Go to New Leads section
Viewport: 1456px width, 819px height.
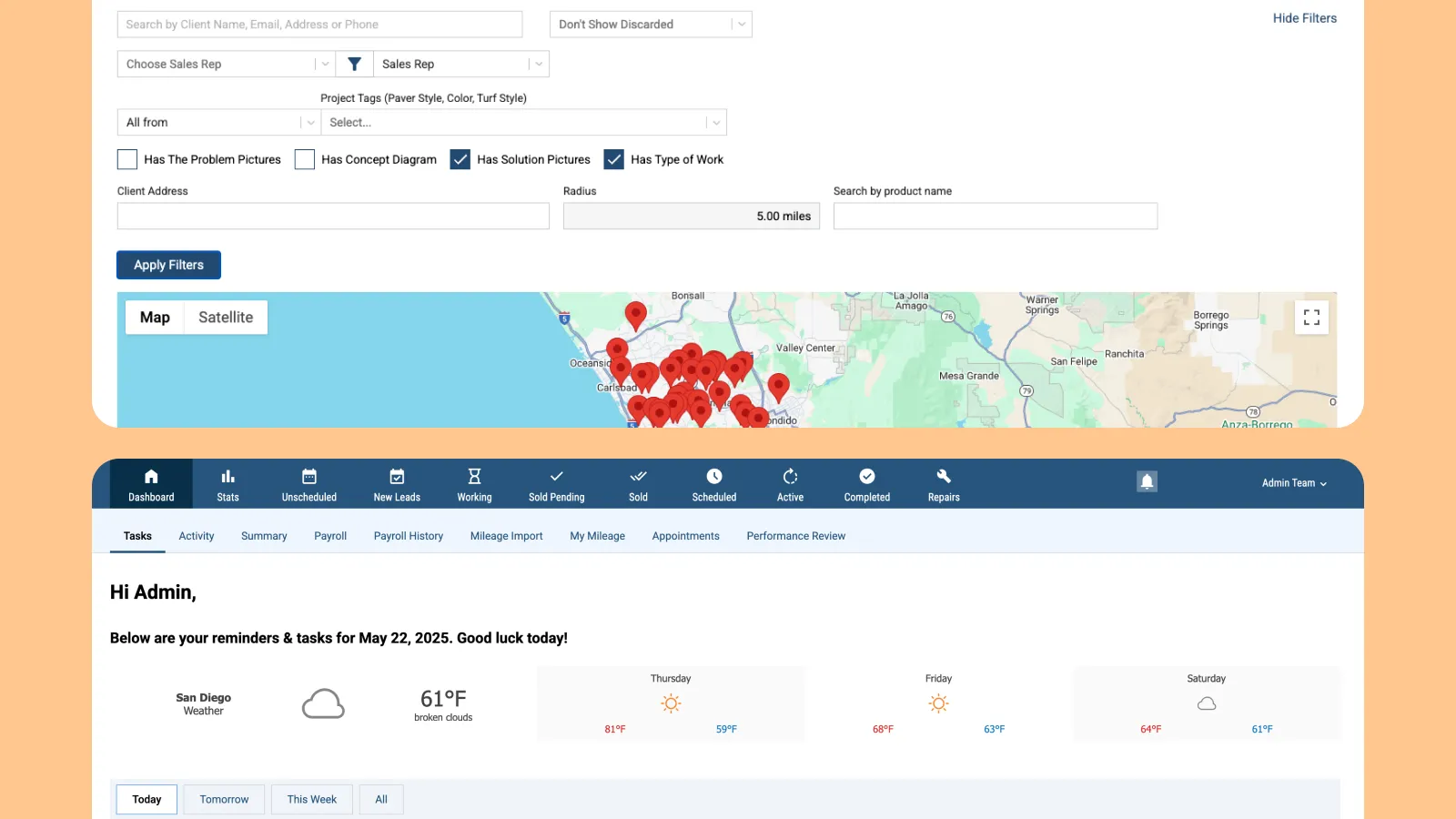point(397,484)
